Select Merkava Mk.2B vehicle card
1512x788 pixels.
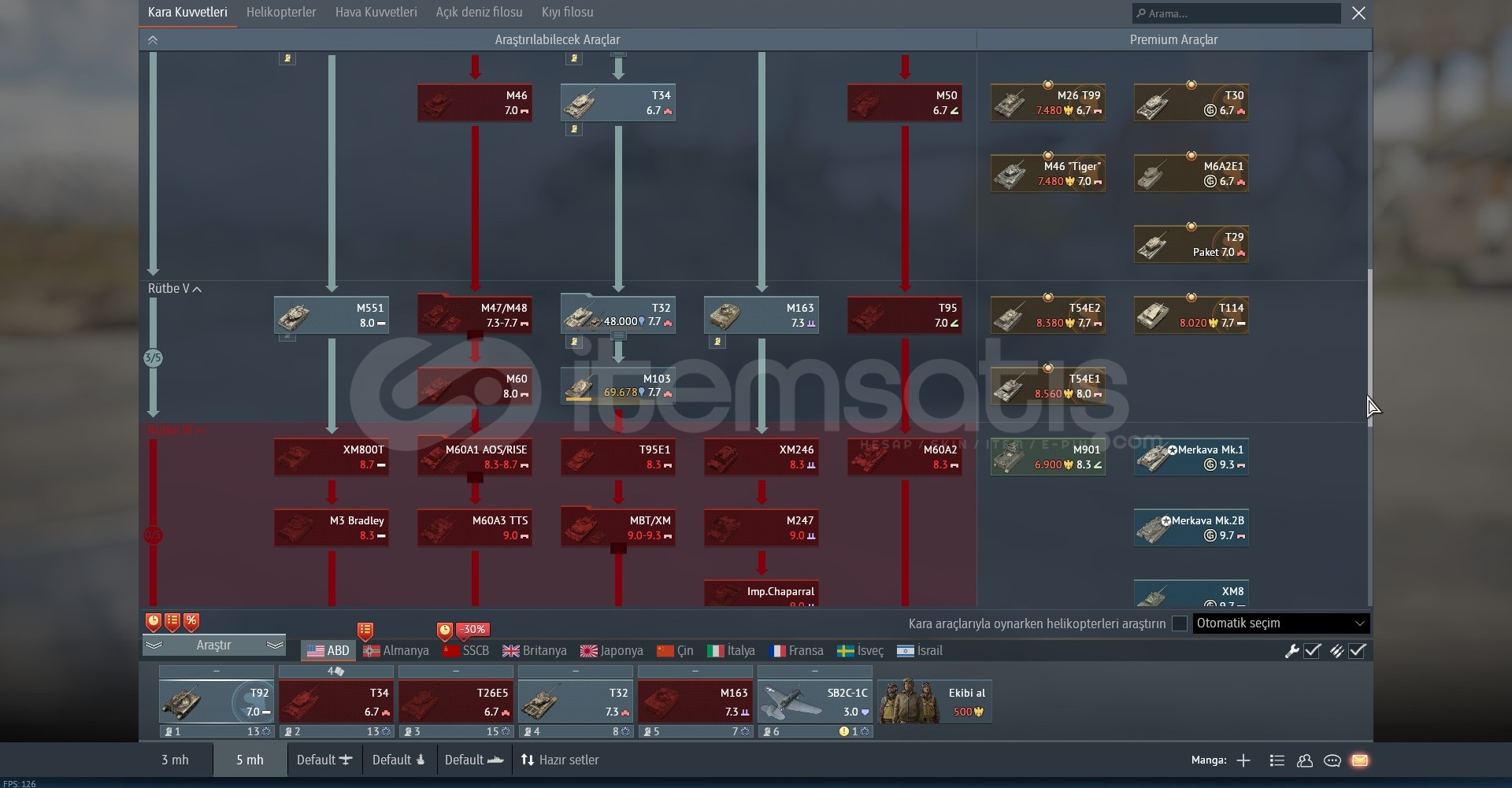click(x=1191, y=527)
